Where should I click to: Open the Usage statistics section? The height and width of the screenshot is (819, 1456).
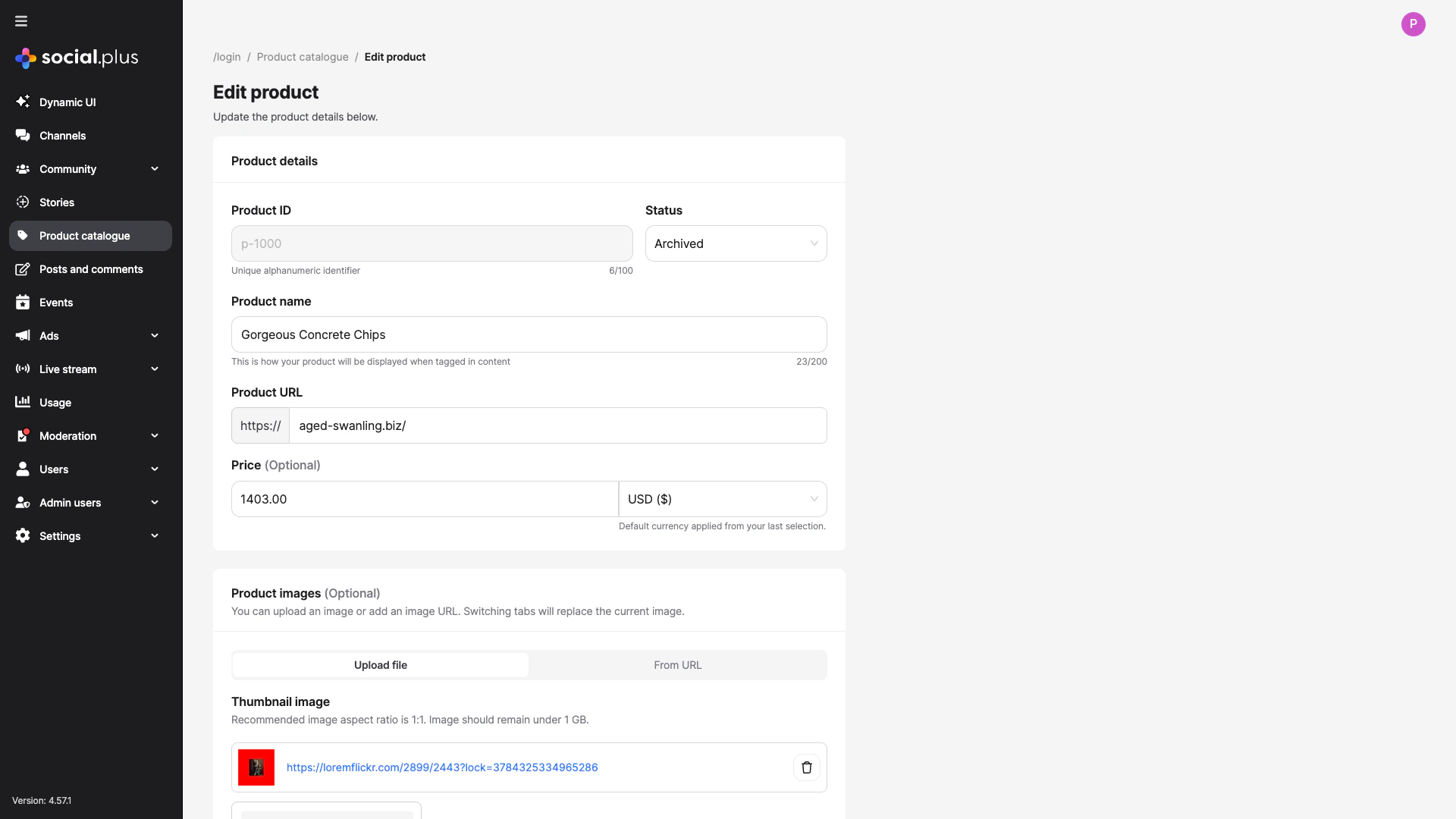(x=55, y=402)
